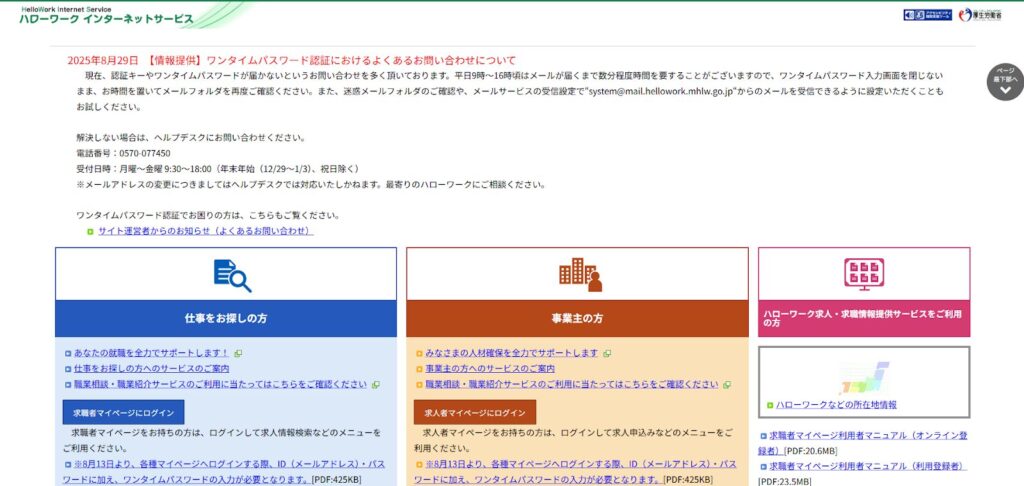Jump to page bottom with ページ最下部へ

pos(1004,82)
